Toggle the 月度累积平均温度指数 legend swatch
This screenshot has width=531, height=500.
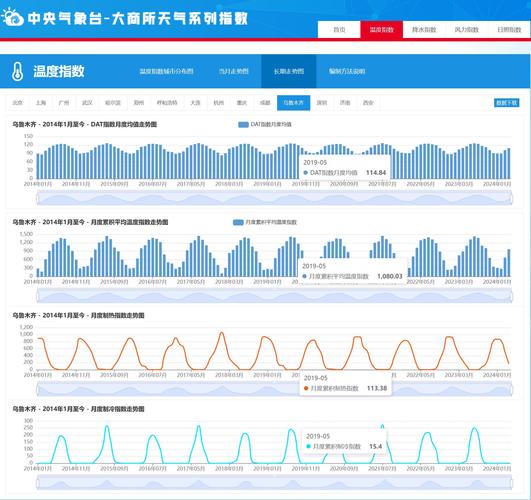238,222
